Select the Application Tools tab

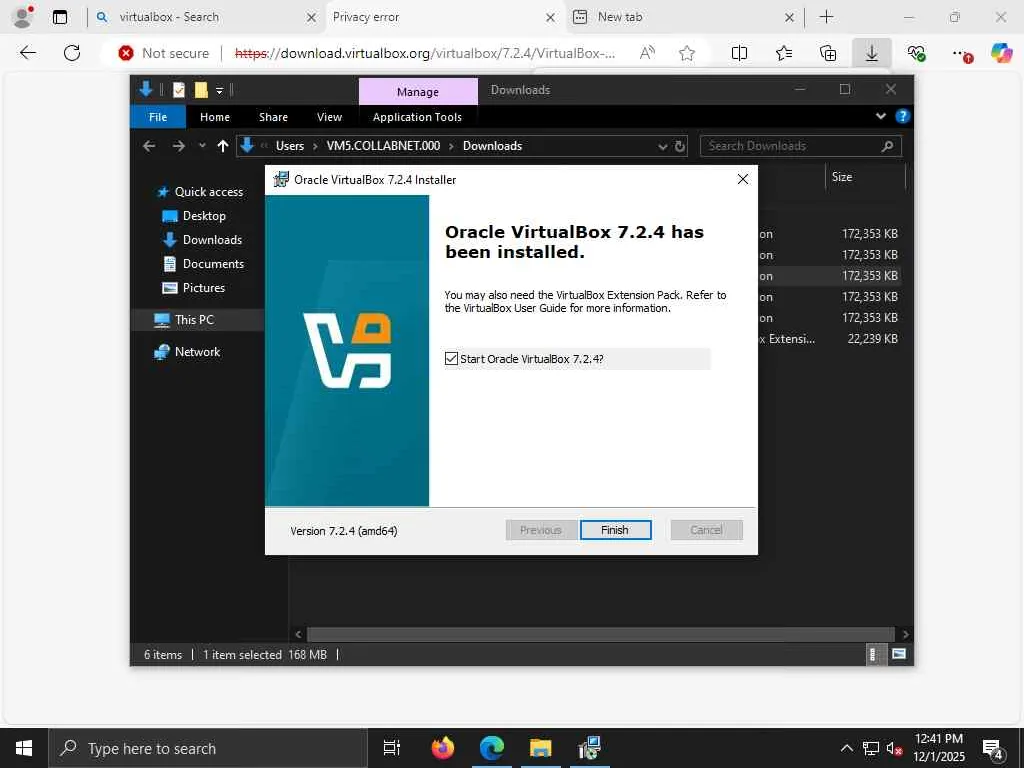click(417, 117)
